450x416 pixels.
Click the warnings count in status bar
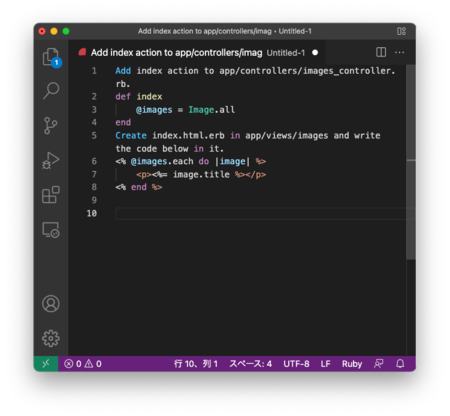pyautogui.click(x=93, y=364)
